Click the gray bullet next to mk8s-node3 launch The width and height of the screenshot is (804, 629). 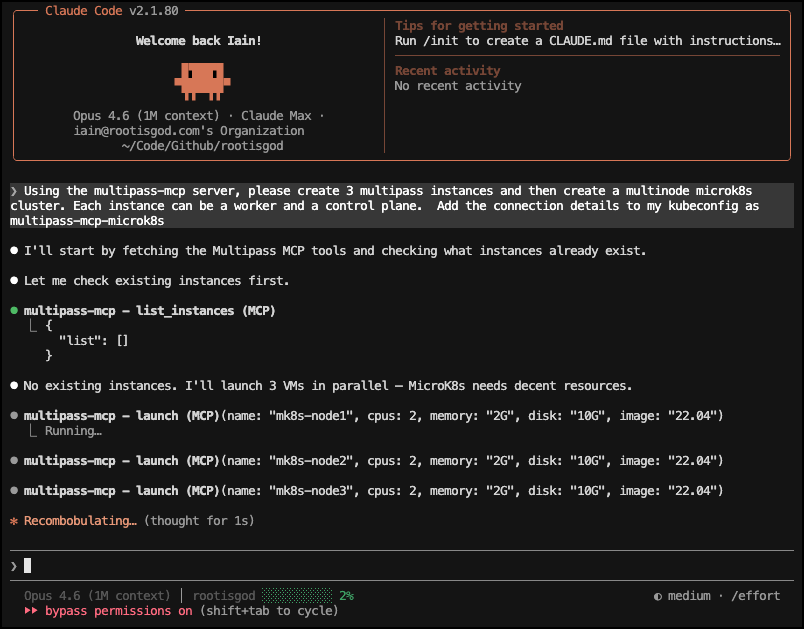[14, 491]
